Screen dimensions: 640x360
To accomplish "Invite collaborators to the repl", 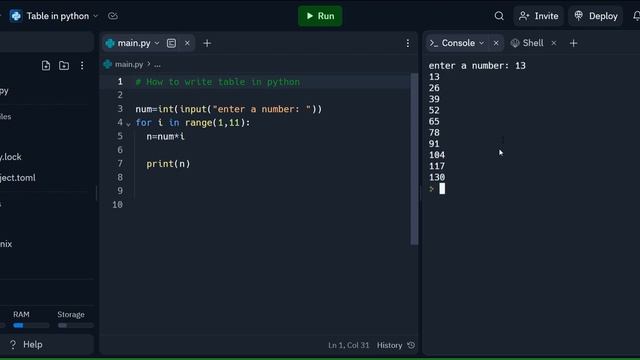I will pos(539,16).
